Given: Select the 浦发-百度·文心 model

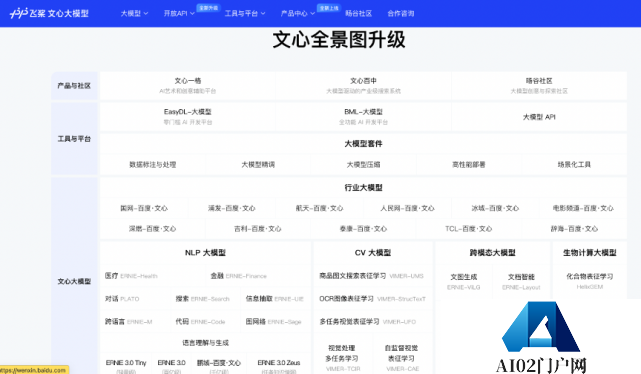Looking at the screenshot, I should pos(232,208).
